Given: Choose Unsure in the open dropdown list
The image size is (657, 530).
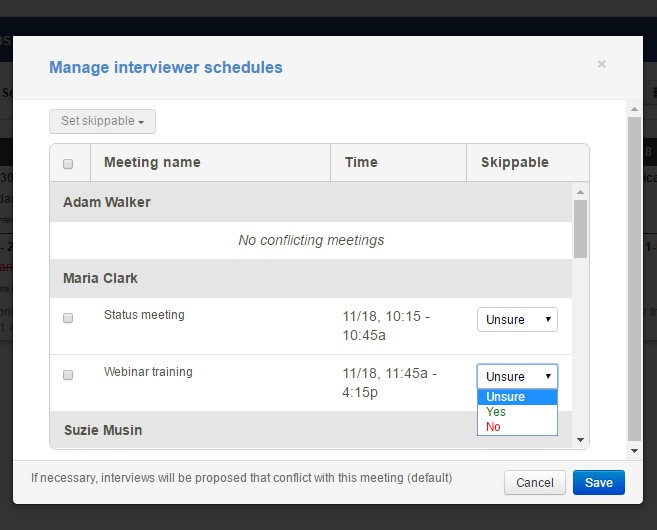Looking at the screenshot, I should click(x=517, y=397).
